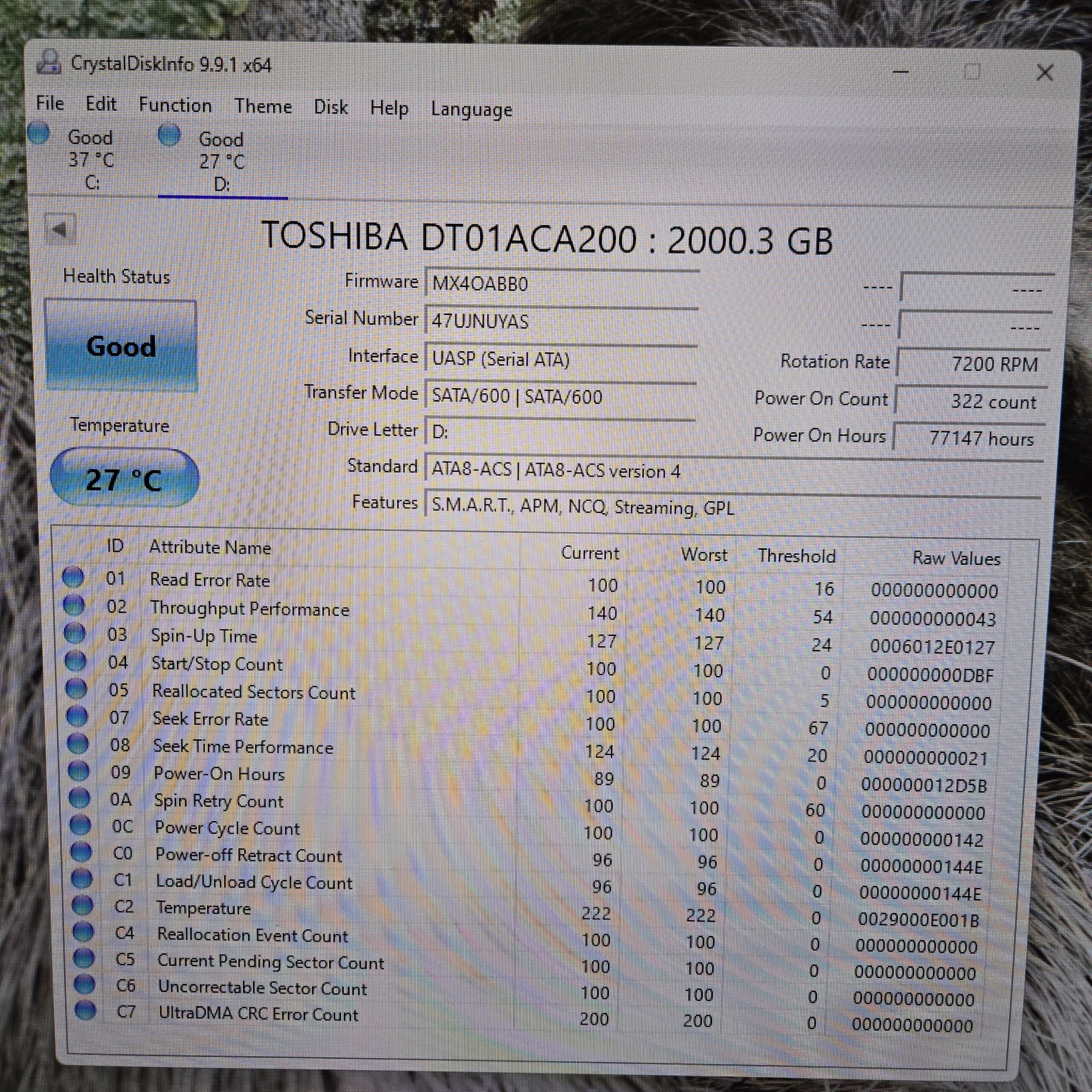Close the CrystalDiskInfo window
The height and width of the screenshot is (1092, 1092).
(x=1045, y=73)
